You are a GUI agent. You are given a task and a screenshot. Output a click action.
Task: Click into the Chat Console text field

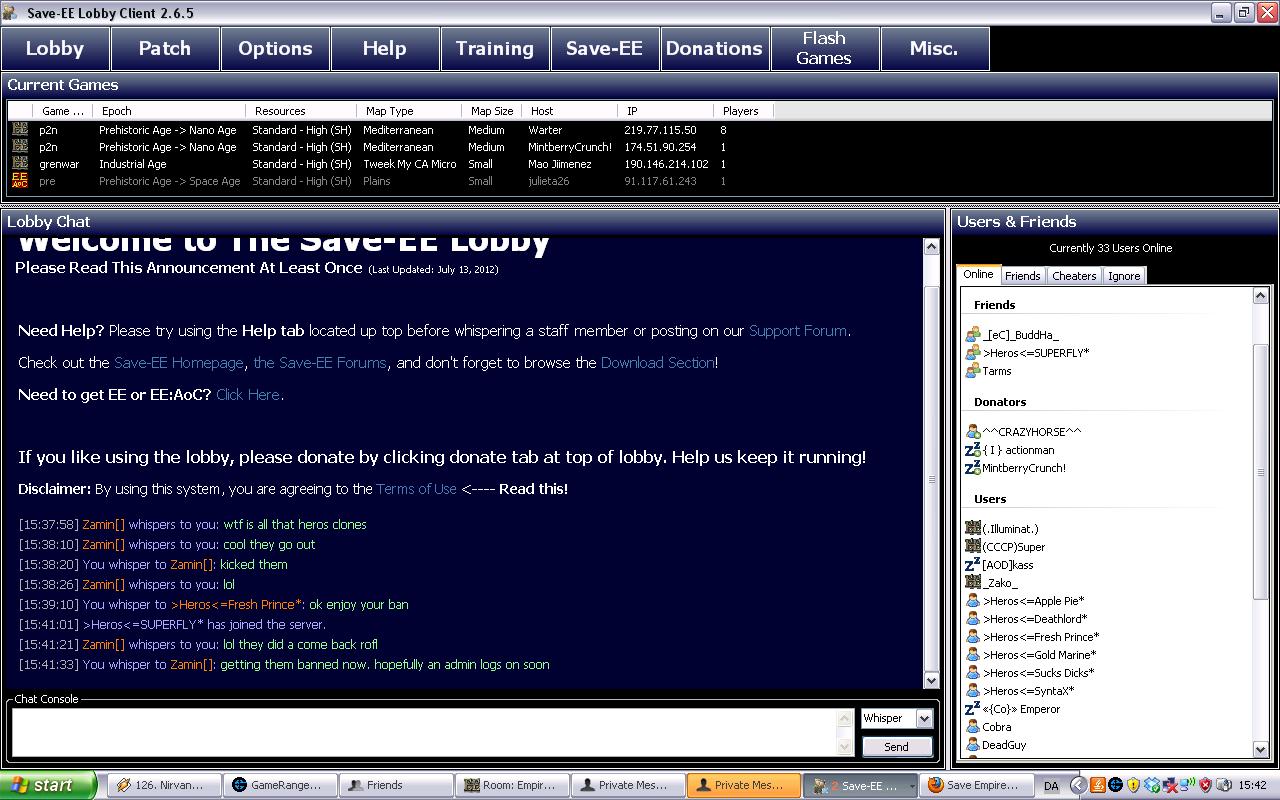point(425,732)
